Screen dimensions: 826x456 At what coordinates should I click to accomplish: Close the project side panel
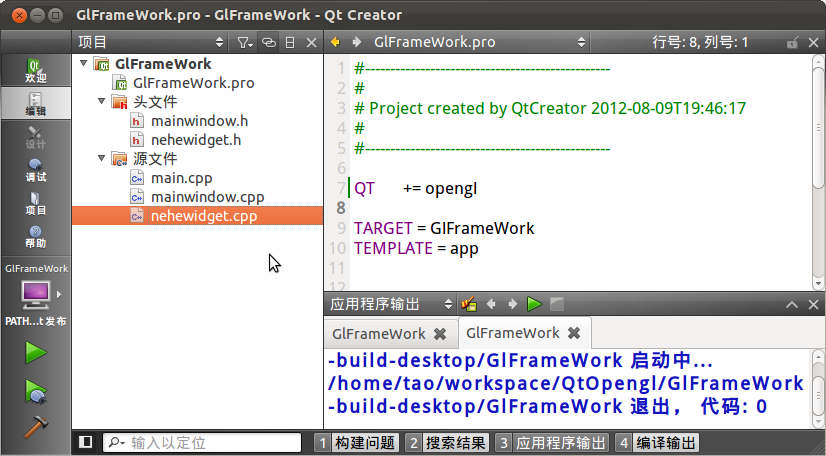311,43
